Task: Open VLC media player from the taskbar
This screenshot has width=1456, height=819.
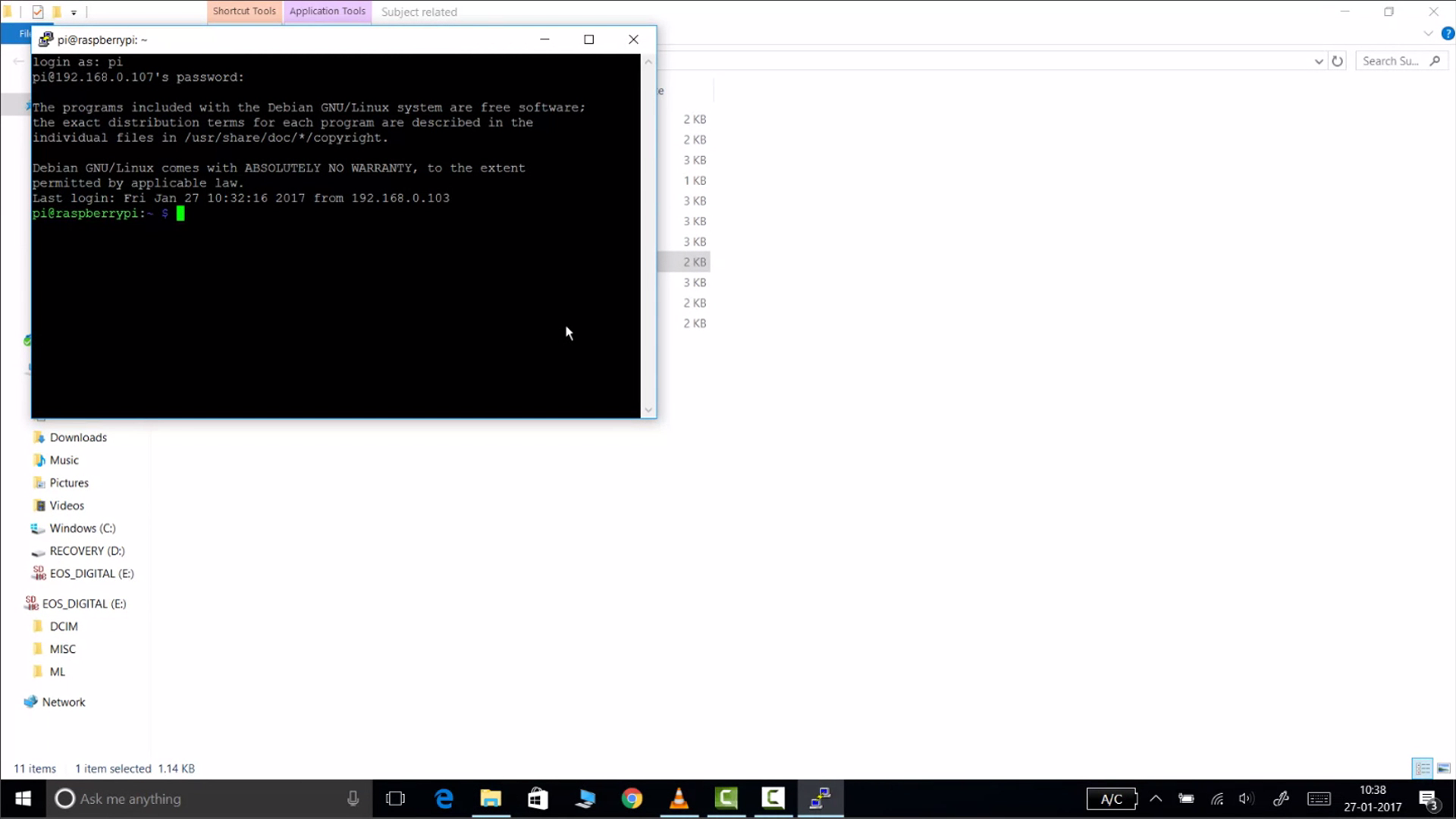Action: [x=679, y=799]
